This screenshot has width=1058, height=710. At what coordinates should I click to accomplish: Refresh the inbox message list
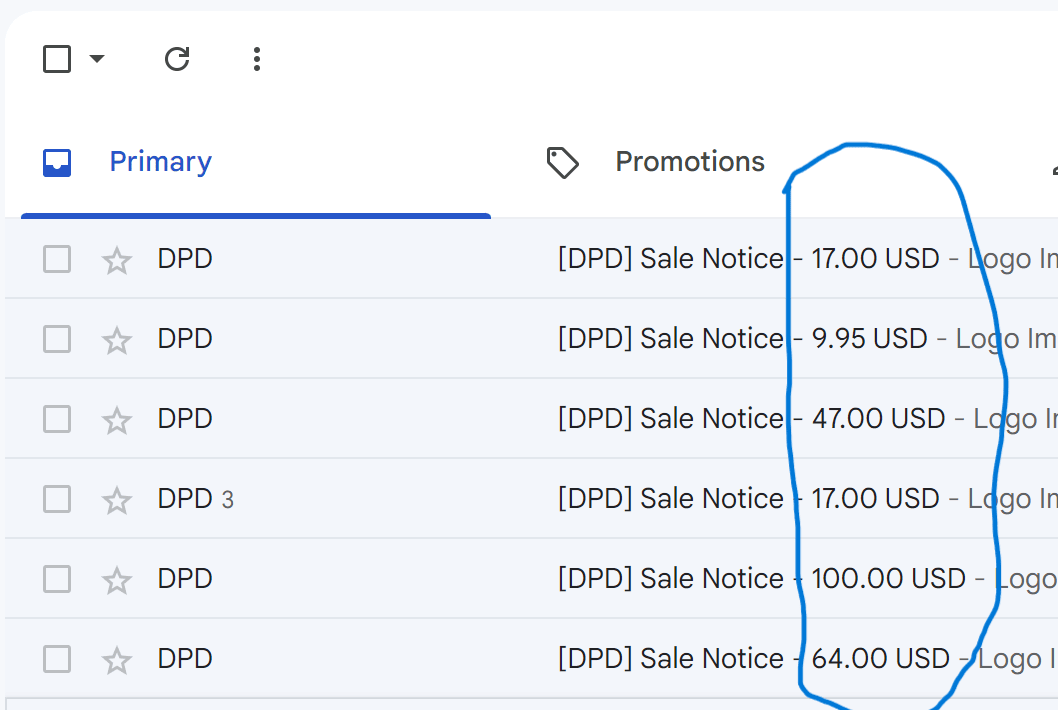point(177,59)
